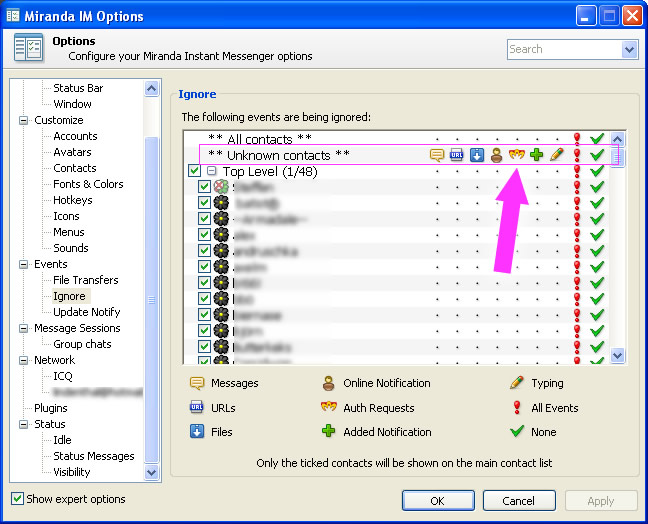
Task: Click the None legend checkmark icon
Action: [x=517, y=431]
